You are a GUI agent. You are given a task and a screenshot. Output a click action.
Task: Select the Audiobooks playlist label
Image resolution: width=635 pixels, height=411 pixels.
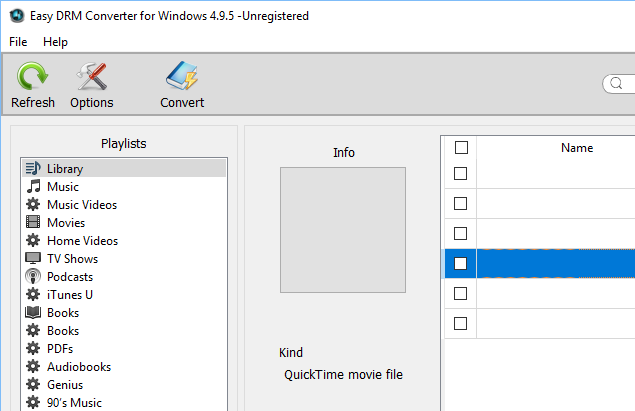[x=79, y=366]
